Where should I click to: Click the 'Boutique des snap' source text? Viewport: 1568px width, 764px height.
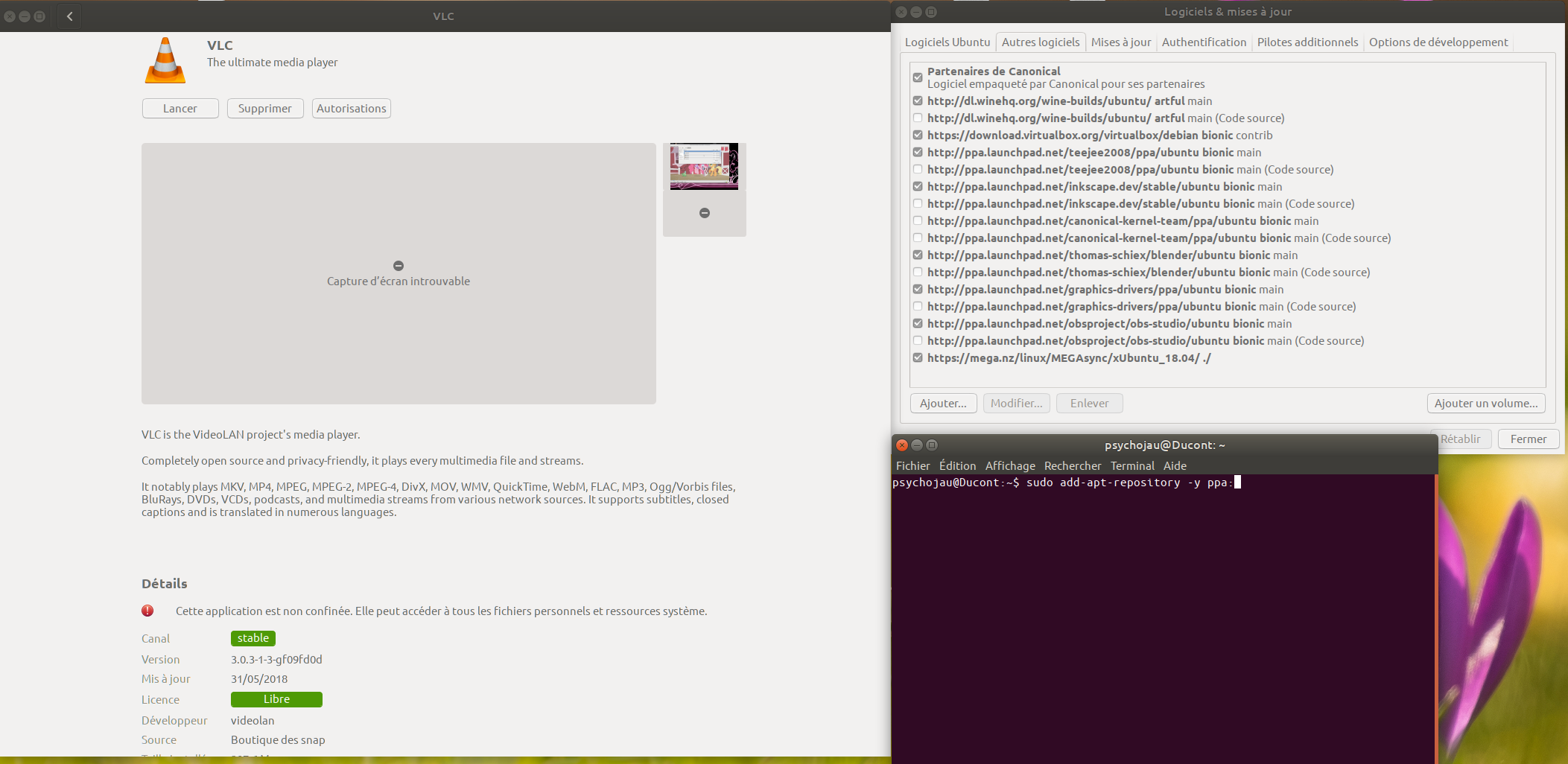click(278, 739)
